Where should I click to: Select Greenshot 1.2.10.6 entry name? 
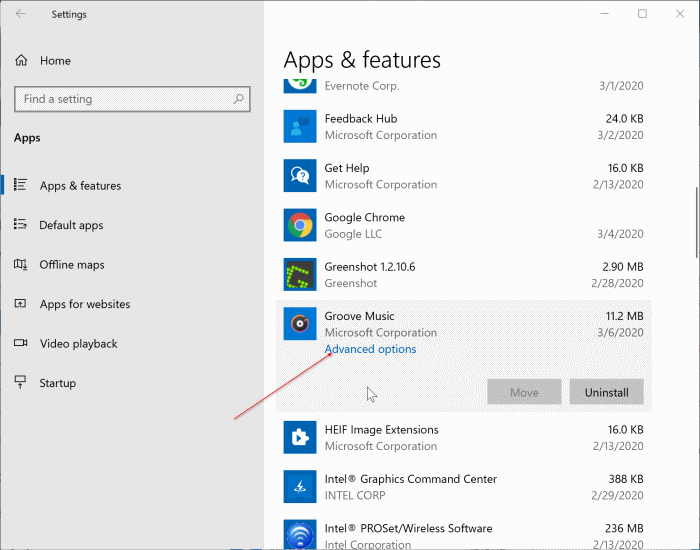(370, 267)
